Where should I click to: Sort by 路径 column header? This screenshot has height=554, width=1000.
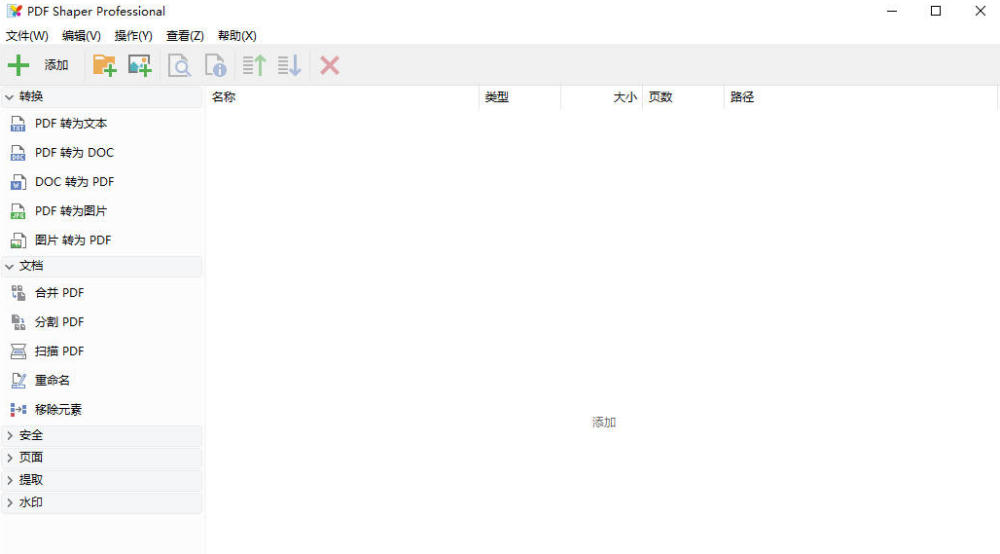(860, 98)
